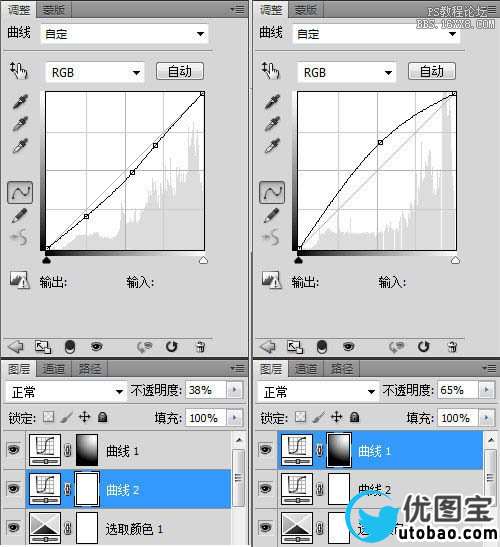Viewport: 500px width, 547px height.
Task: Expand the 正常 blend mode dropdown on left
Action: [x=66, y=392]
